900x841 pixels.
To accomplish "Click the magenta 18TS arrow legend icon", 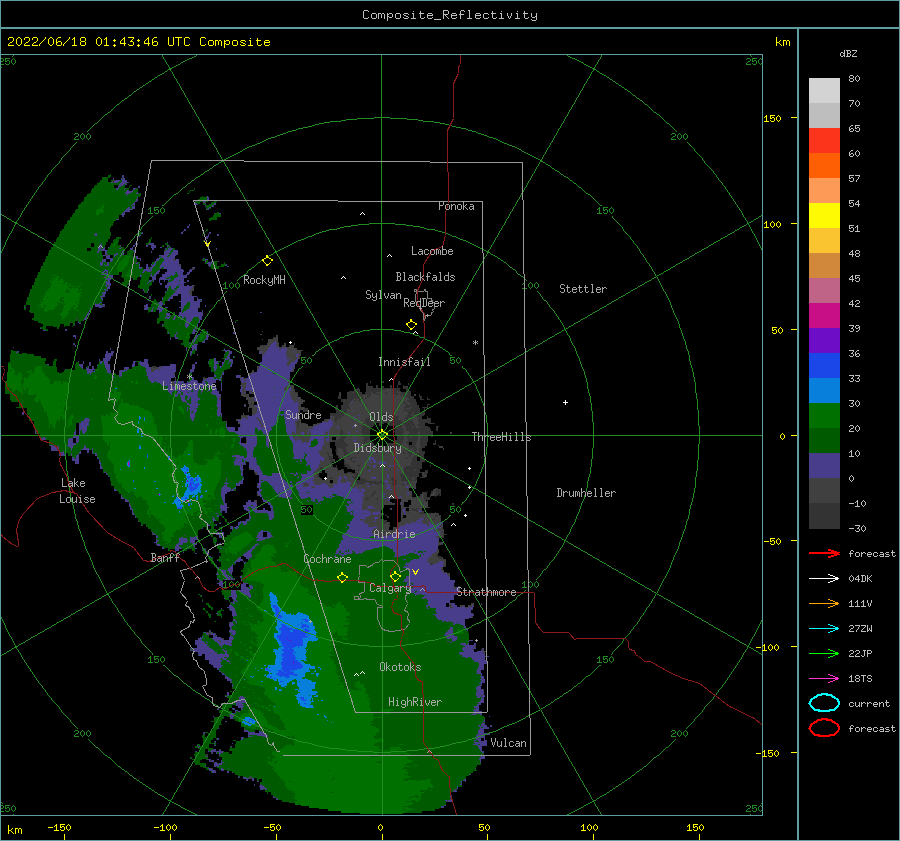I will [824, 679].
